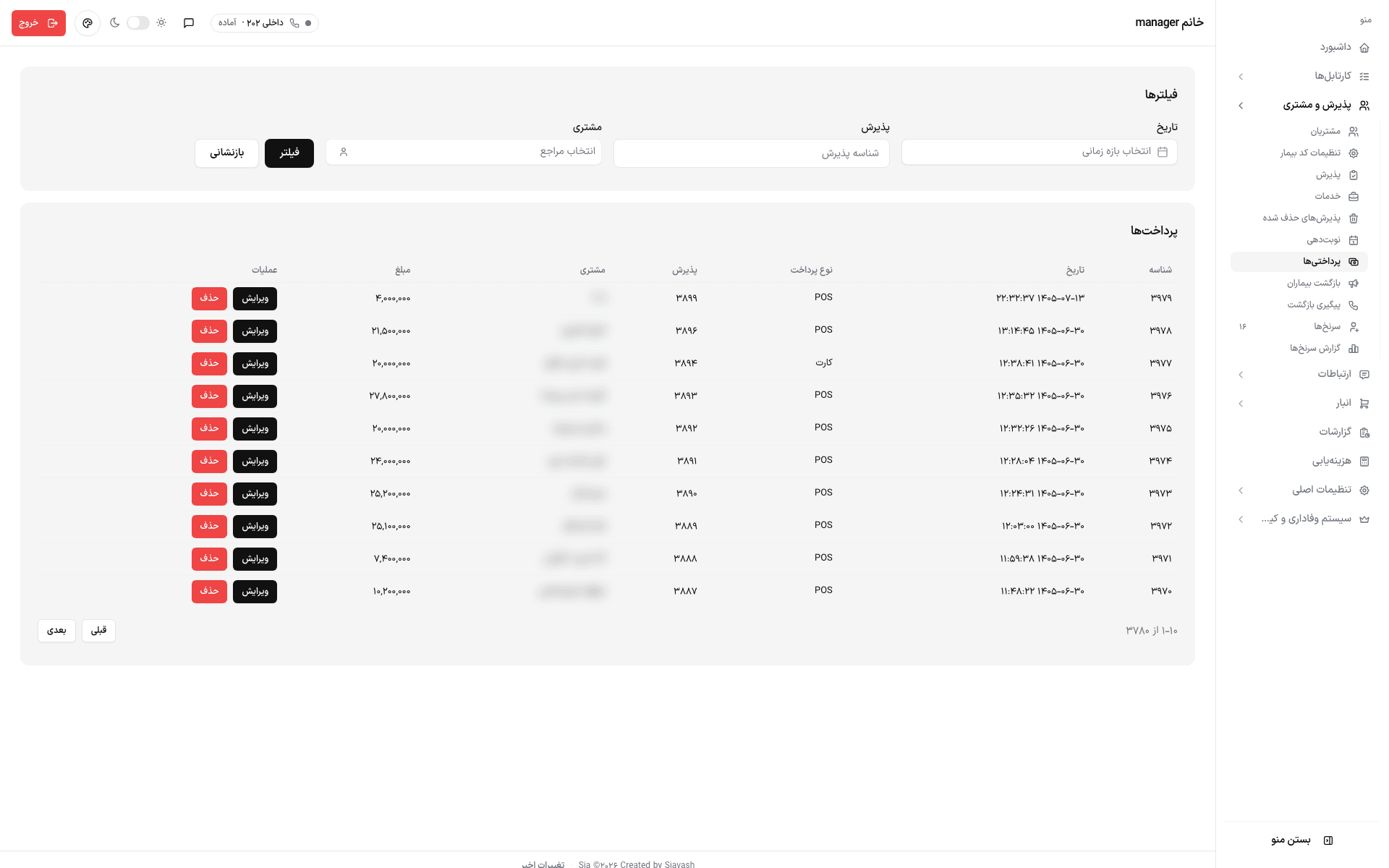Open the پذیرش menu item
Viewport: 1389px width, 868px height.
1299,175
